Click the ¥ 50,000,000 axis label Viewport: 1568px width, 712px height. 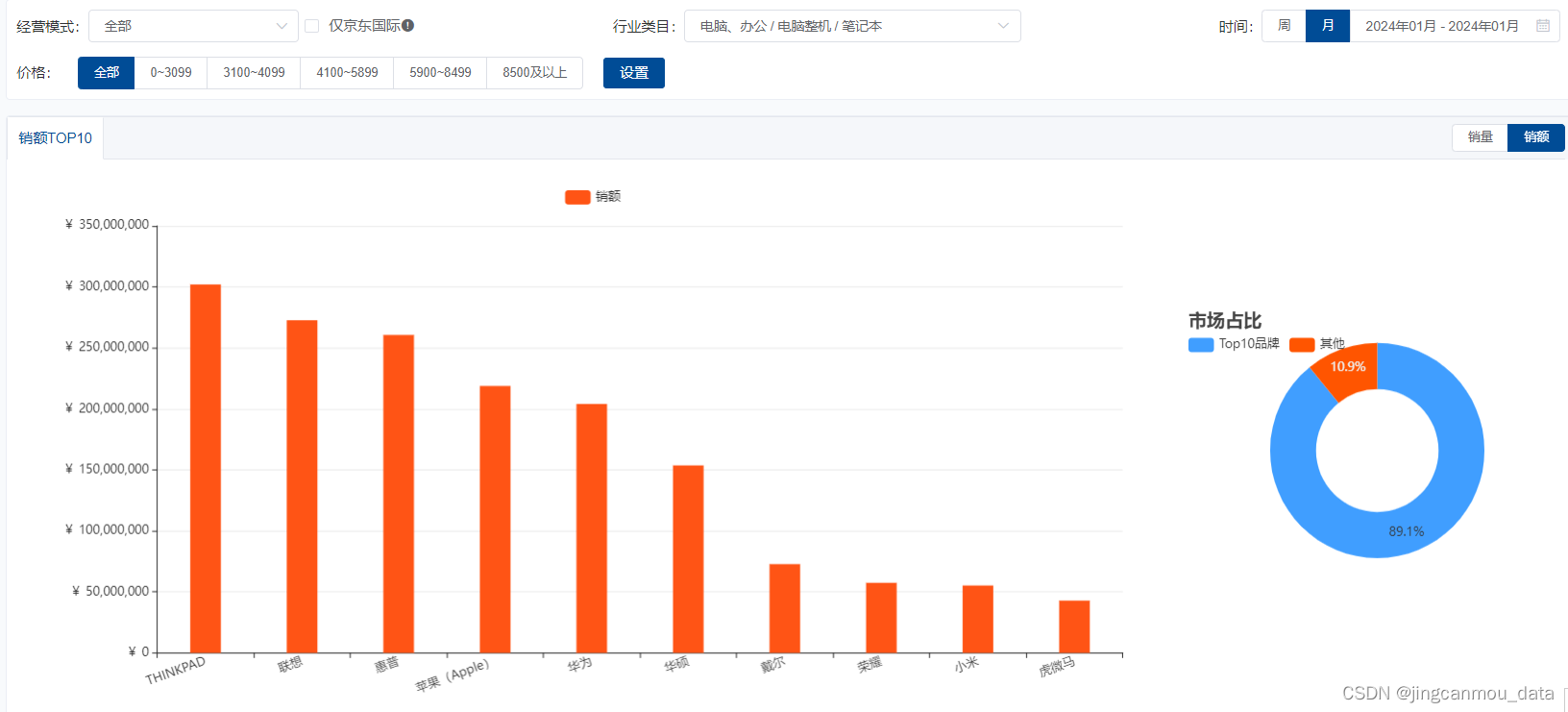pyautogui.click(x=110, y=591)
